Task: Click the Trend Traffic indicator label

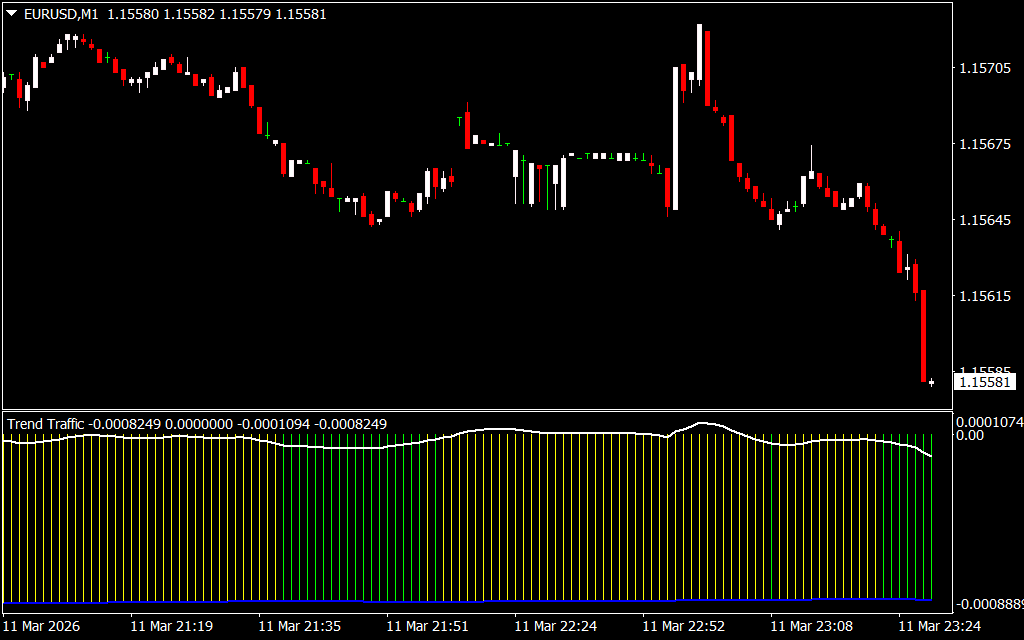Action: (47, 424)
